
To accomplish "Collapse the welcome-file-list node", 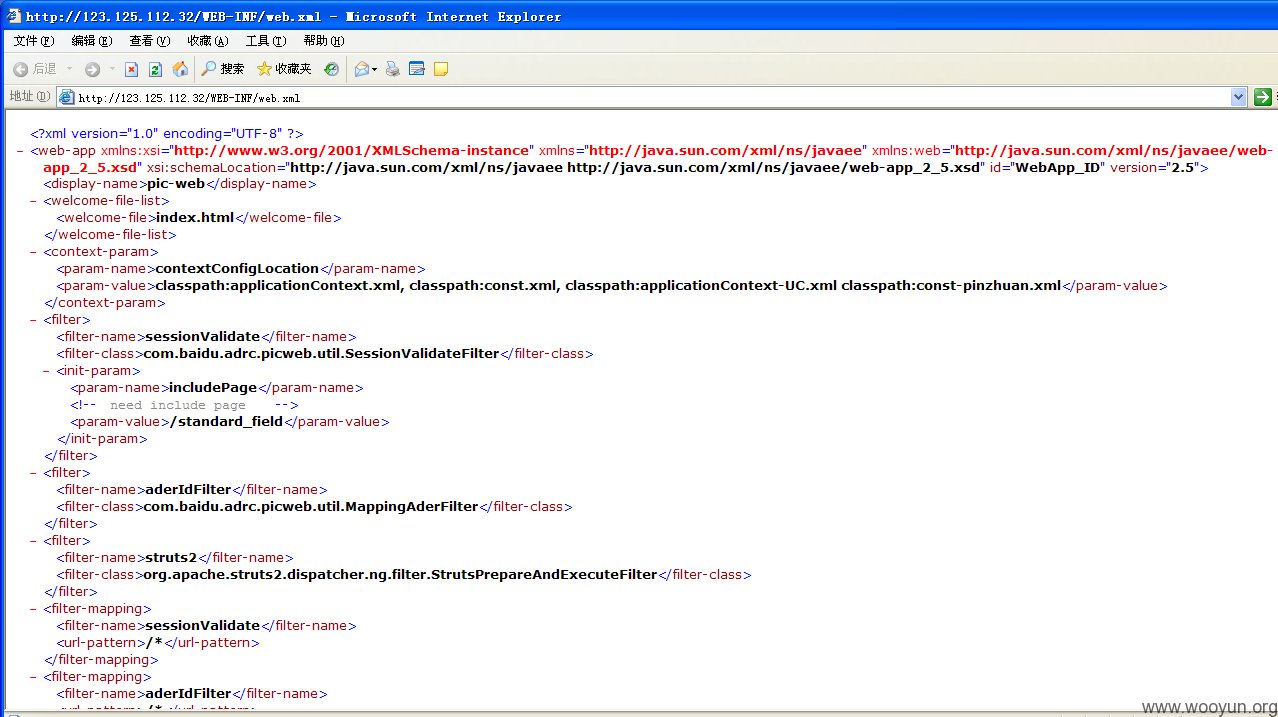I will [x=35, y=201].
